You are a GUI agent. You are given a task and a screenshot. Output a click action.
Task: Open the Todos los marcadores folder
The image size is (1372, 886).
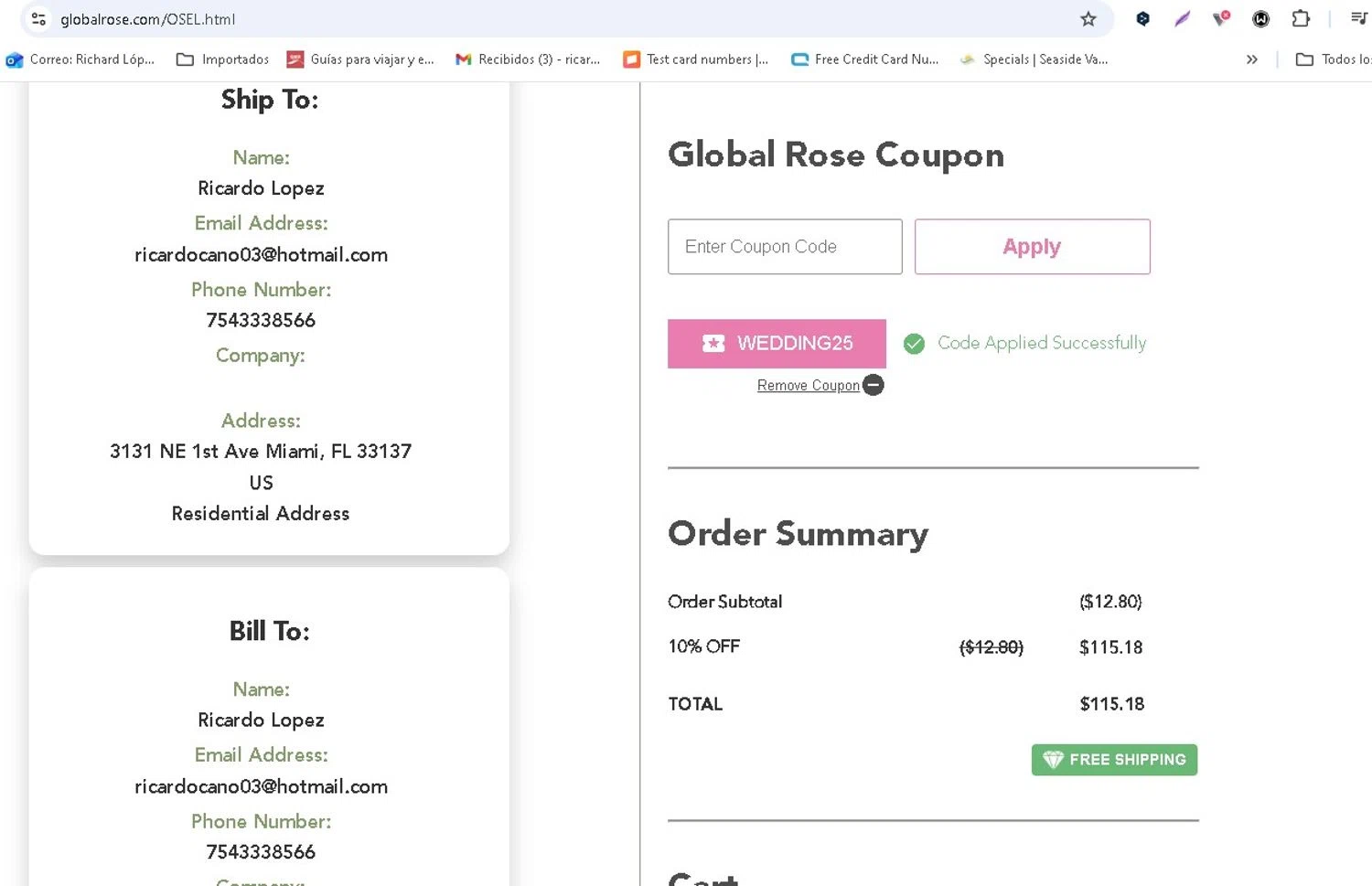tap(1334, 59)
